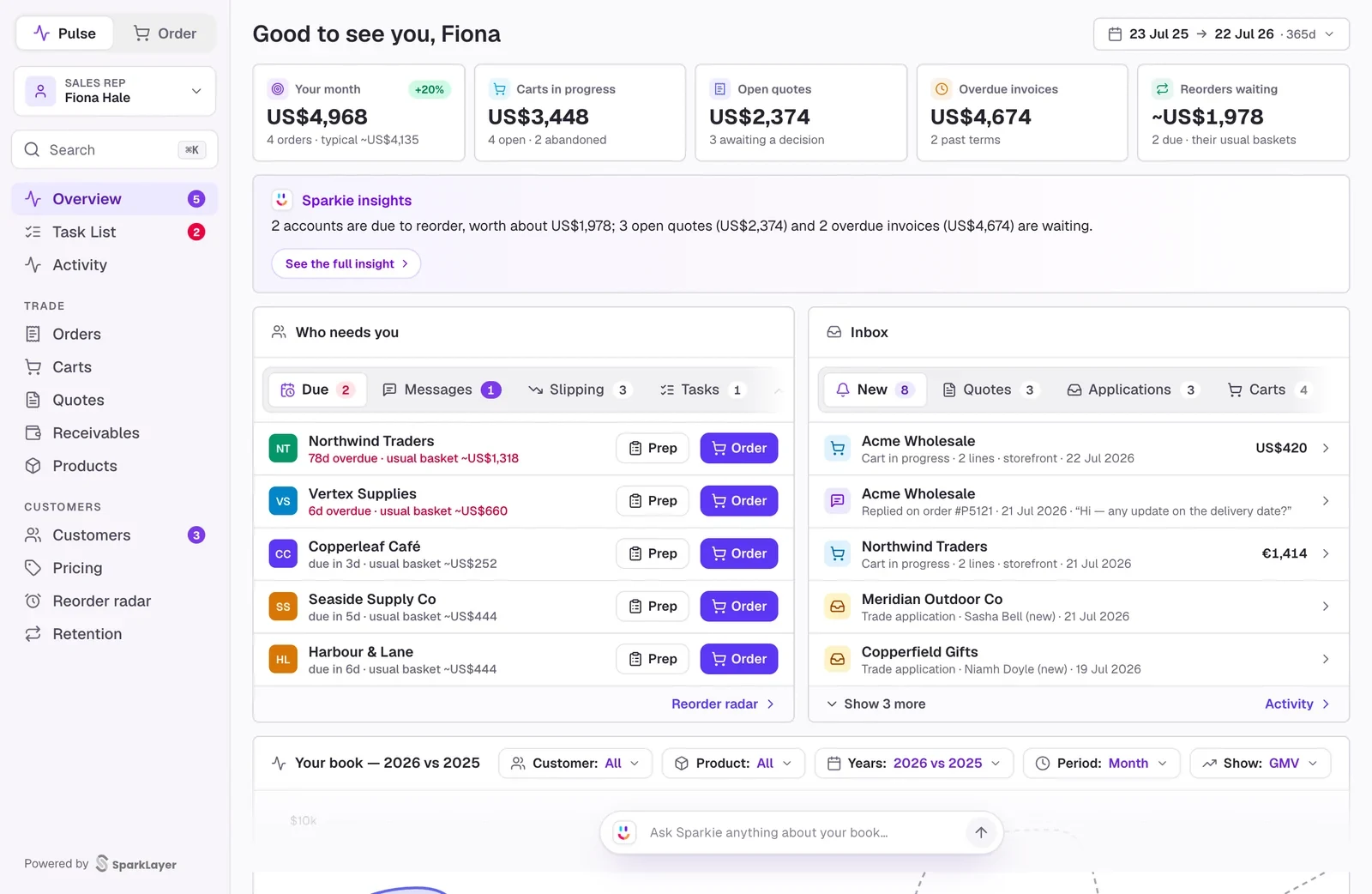The height and width of the screenshot is (894, 1372).
Task: Expand Show 3 more inbox items
Action: coord(876,704)
